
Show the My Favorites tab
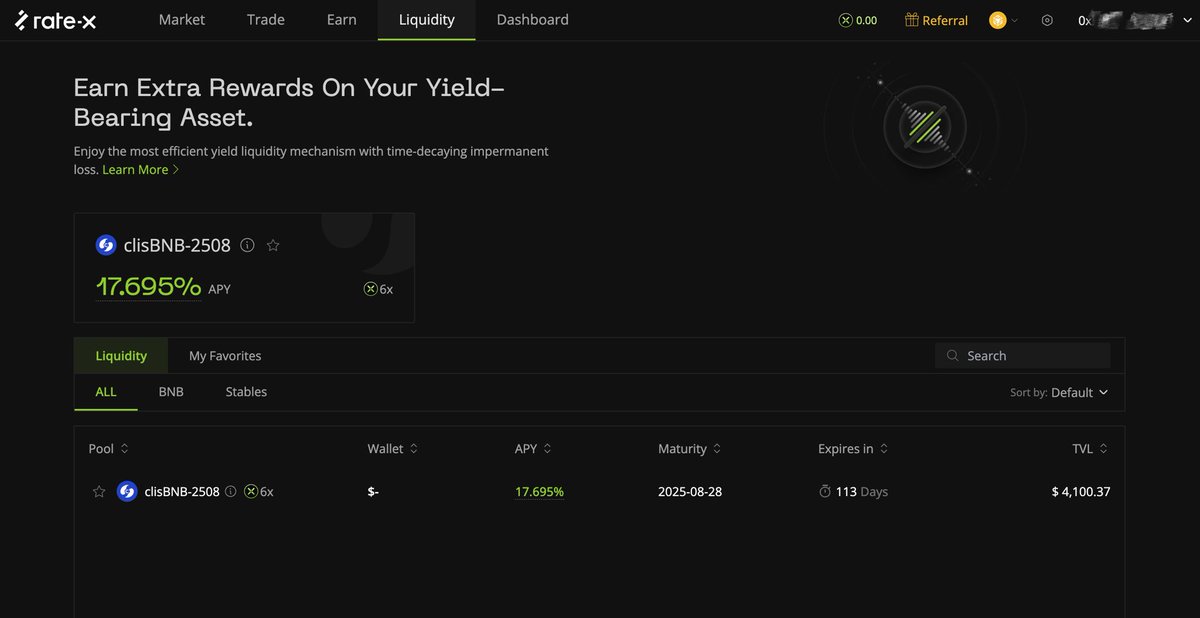click(x=225, y=356)
